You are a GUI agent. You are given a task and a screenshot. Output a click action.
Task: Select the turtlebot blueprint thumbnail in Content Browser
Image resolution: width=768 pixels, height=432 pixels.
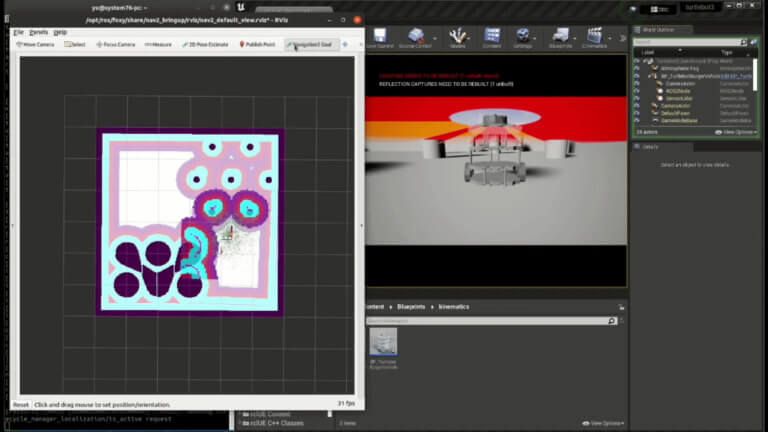[x=383, y=343]
